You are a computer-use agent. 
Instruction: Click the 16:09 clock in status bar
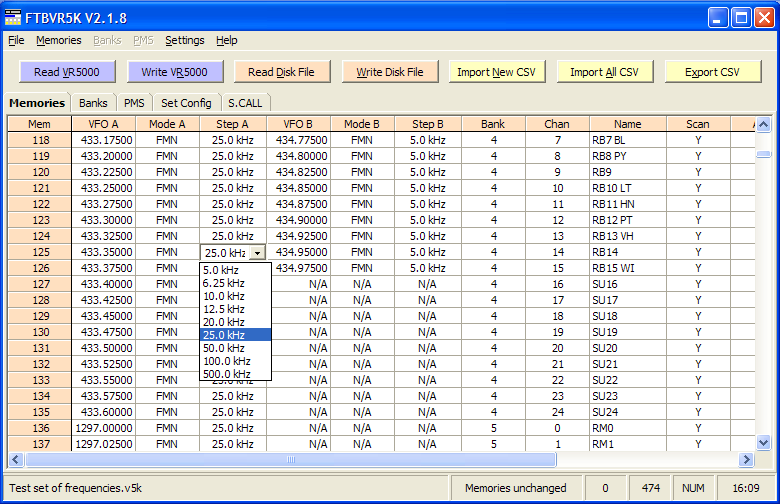point(746,488)
